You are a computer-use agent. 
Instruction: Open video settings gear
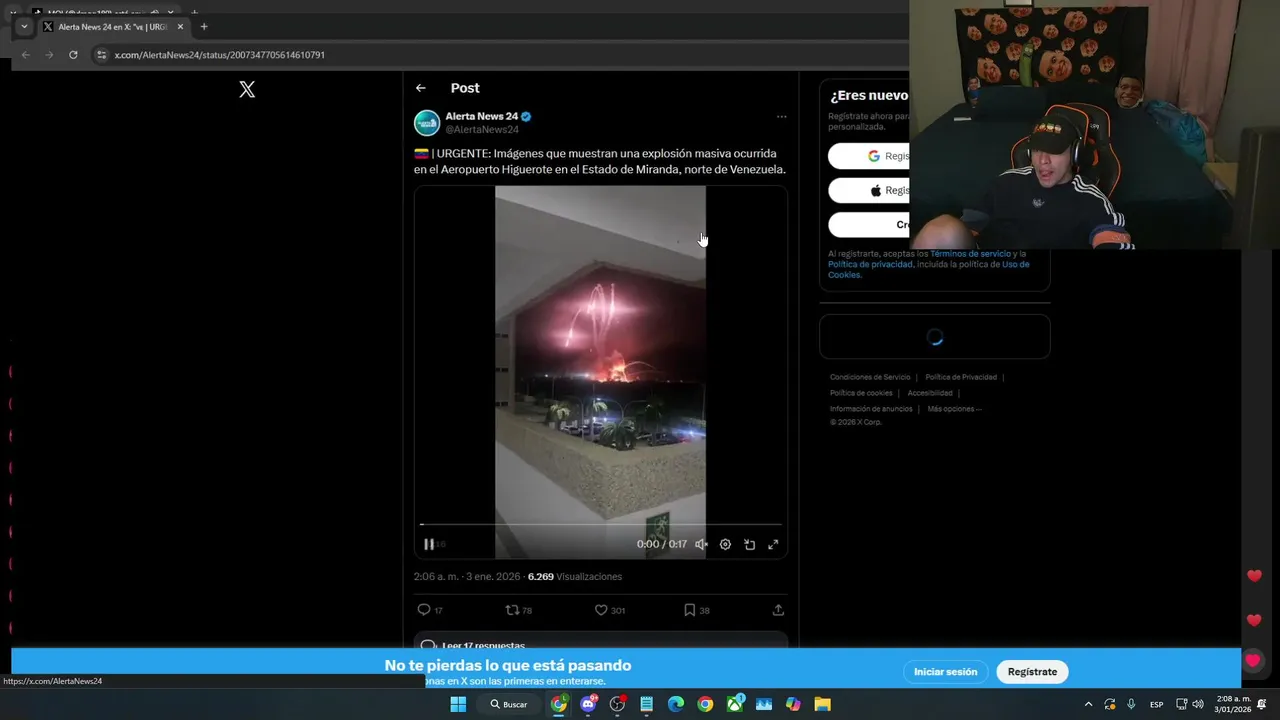[x=725, y=544]
